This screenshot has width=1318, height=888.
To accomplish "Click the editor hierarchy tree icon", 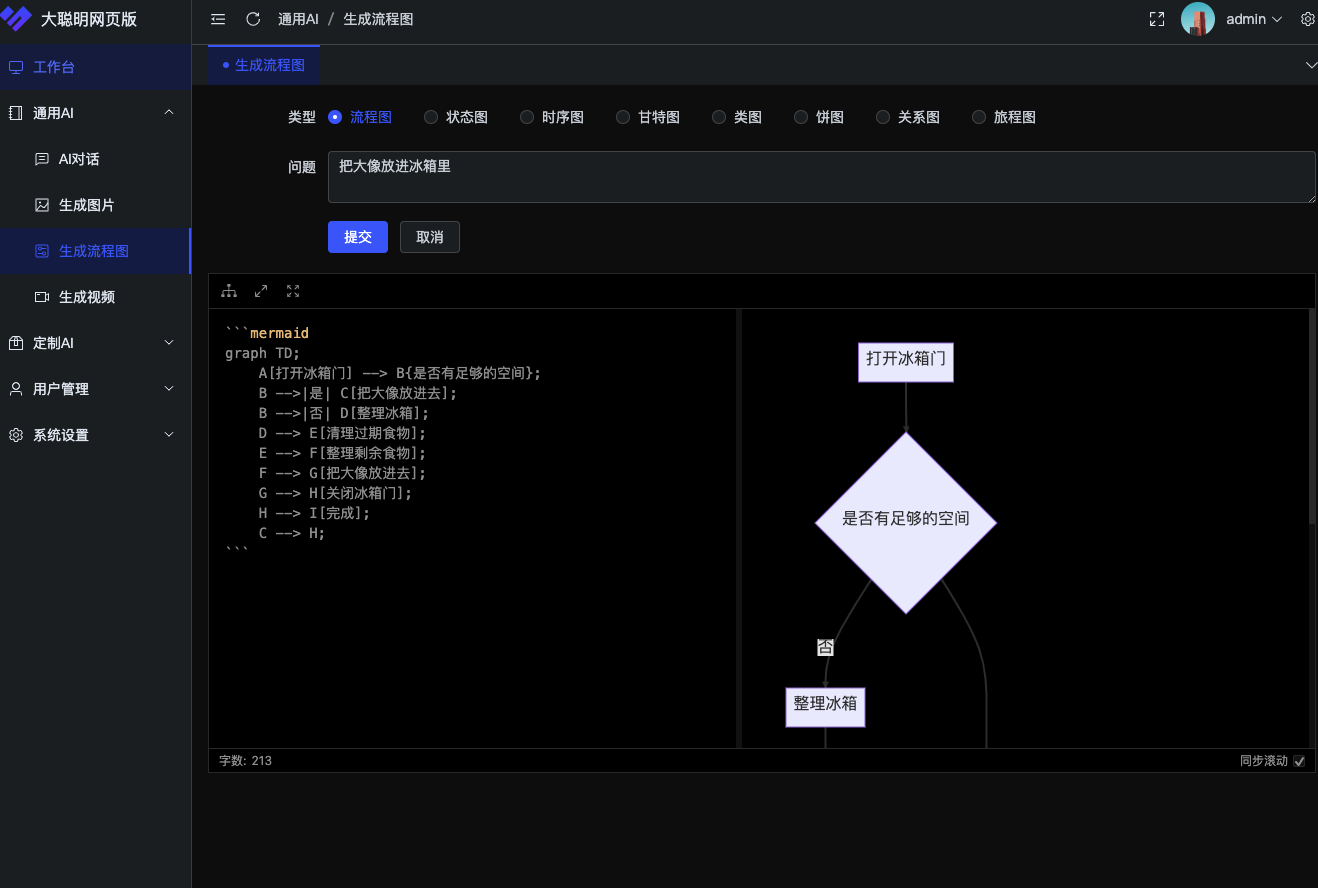I will [x=229, y=291].
